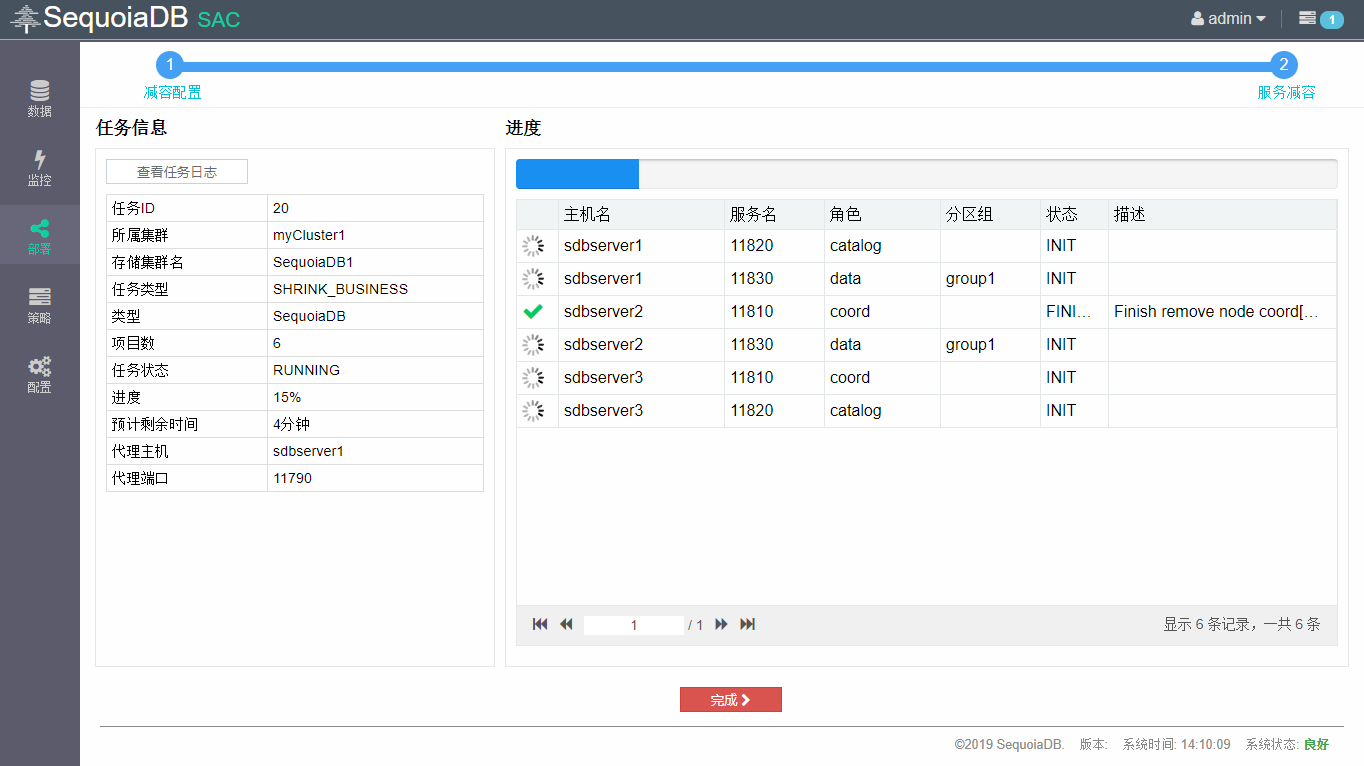The width and height of the screenshot is (1364, 766).
Task: Click step 1 circle 减容配置
Action: [x=171, y=65]
